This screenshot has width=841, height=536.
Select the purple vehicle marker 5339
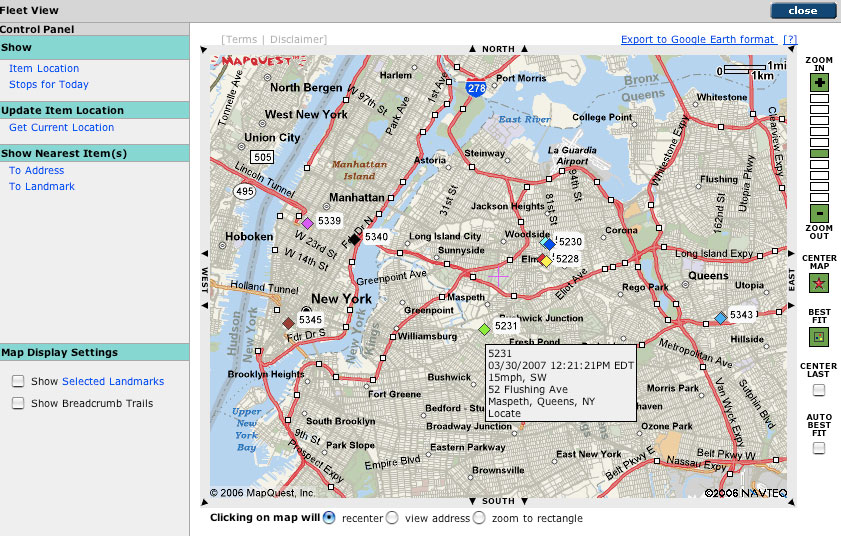click(307, 223)
